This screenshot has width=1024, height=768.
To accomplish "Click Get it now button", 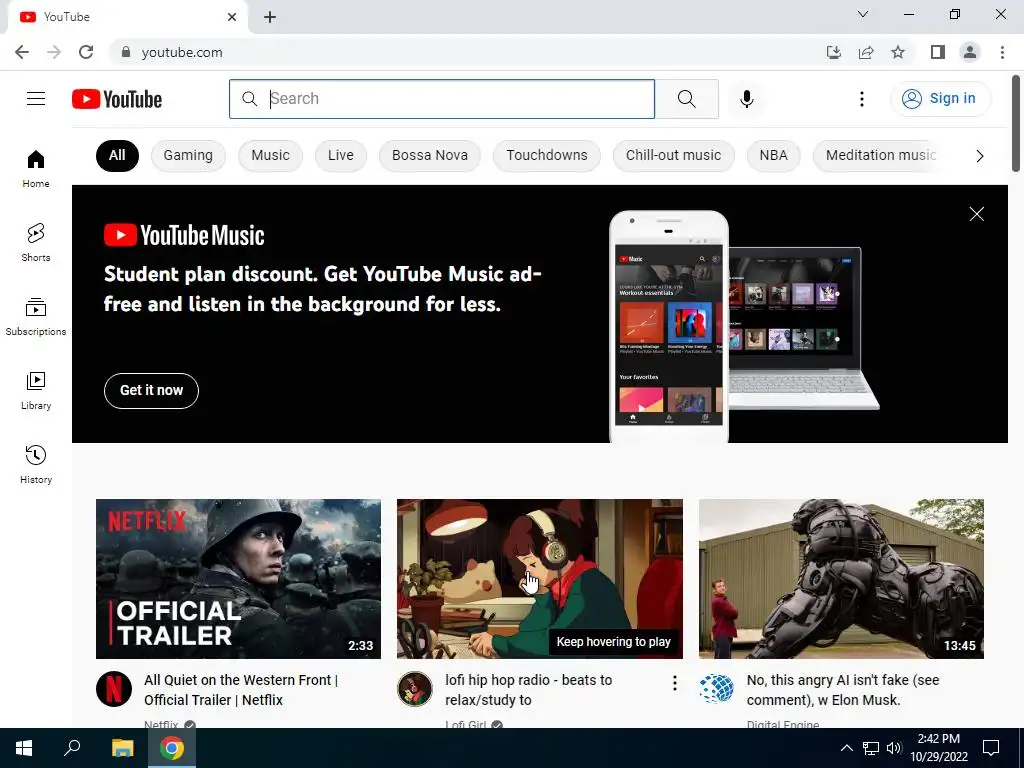I will 152,391.
